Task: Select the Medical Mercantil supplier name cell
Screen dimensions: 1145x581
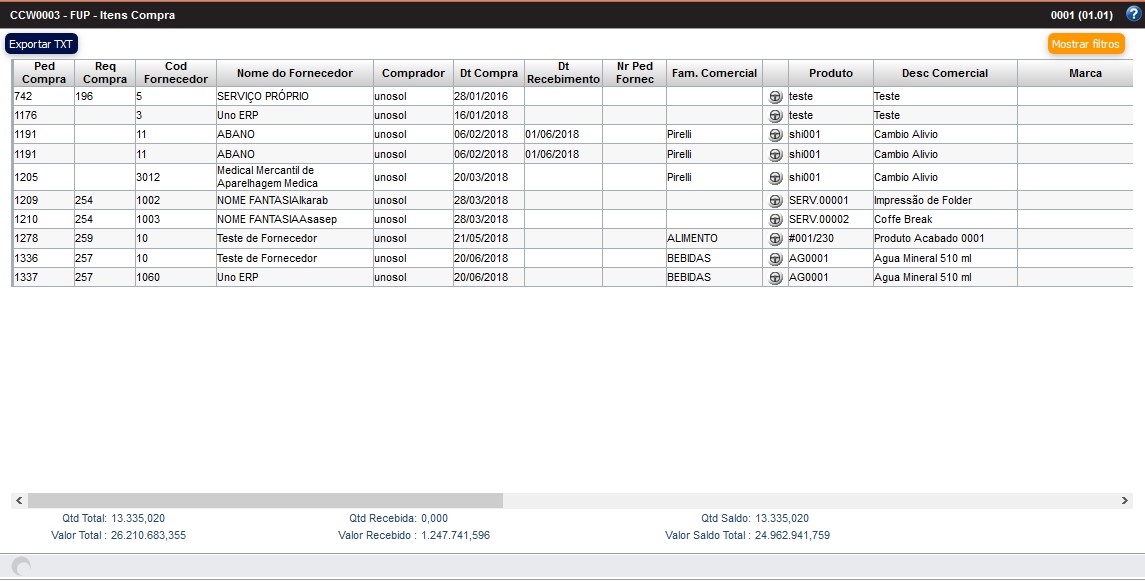Action: pos(294,177)
